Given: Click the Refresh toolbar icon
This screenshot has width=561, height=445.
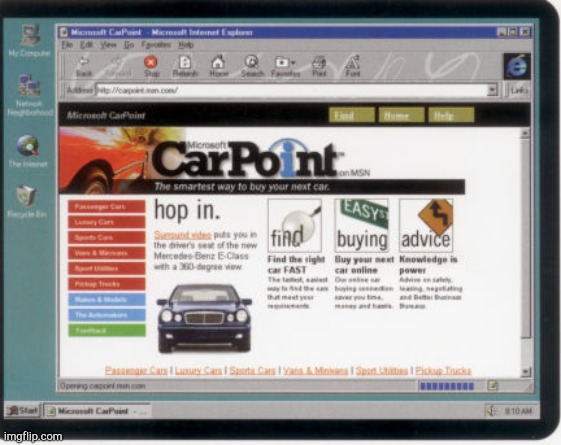Looking at the screenshot, I should [x=185, y=66].
